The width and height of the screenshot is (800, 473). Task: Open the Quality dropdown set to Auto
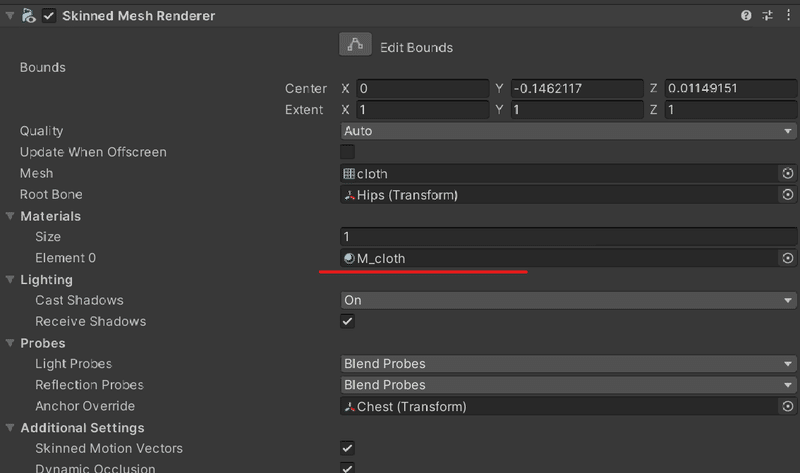pyautogui.click(x=568, y=131)
